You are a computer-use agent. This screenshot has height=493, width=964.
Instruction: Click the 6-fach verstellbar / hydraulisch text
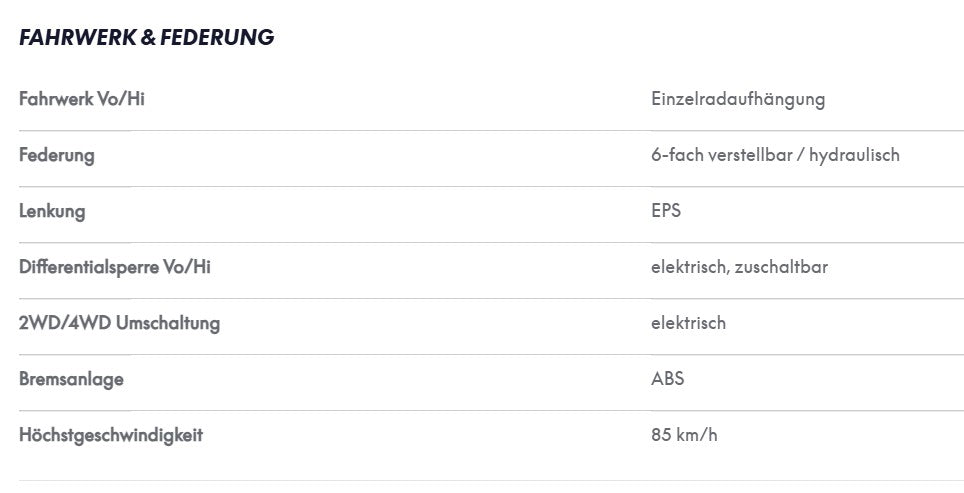point(775,155)
